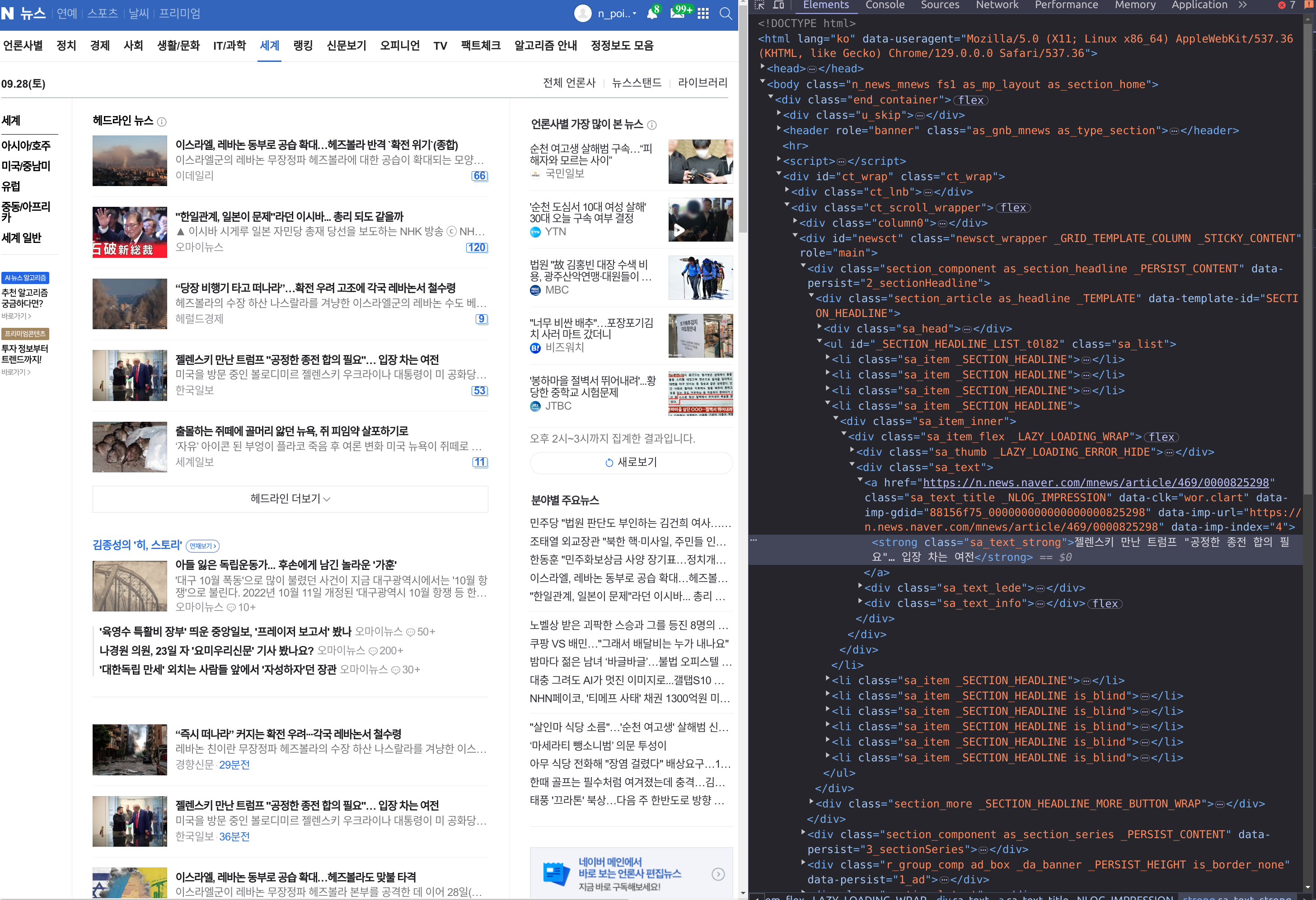Screen dimensions: 1316x900
Task: Click the JTBC press logo icon
Action: (535, 406)
